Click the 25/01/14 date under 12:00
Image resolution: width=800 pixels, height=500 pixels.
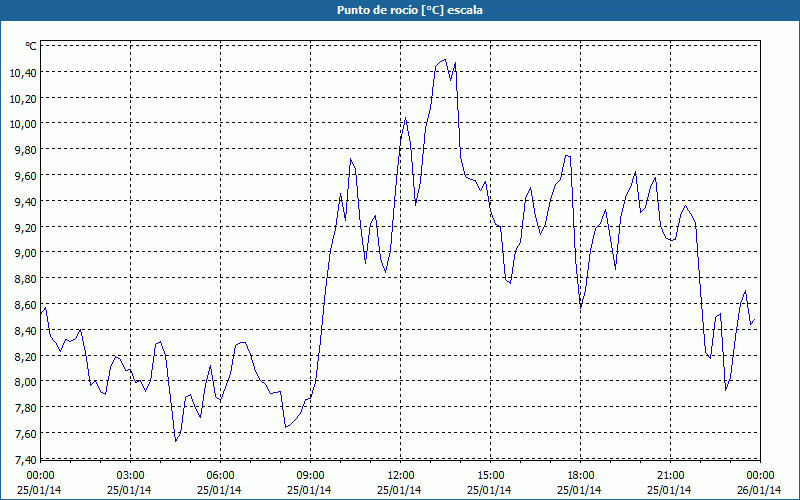coord(399,490)
